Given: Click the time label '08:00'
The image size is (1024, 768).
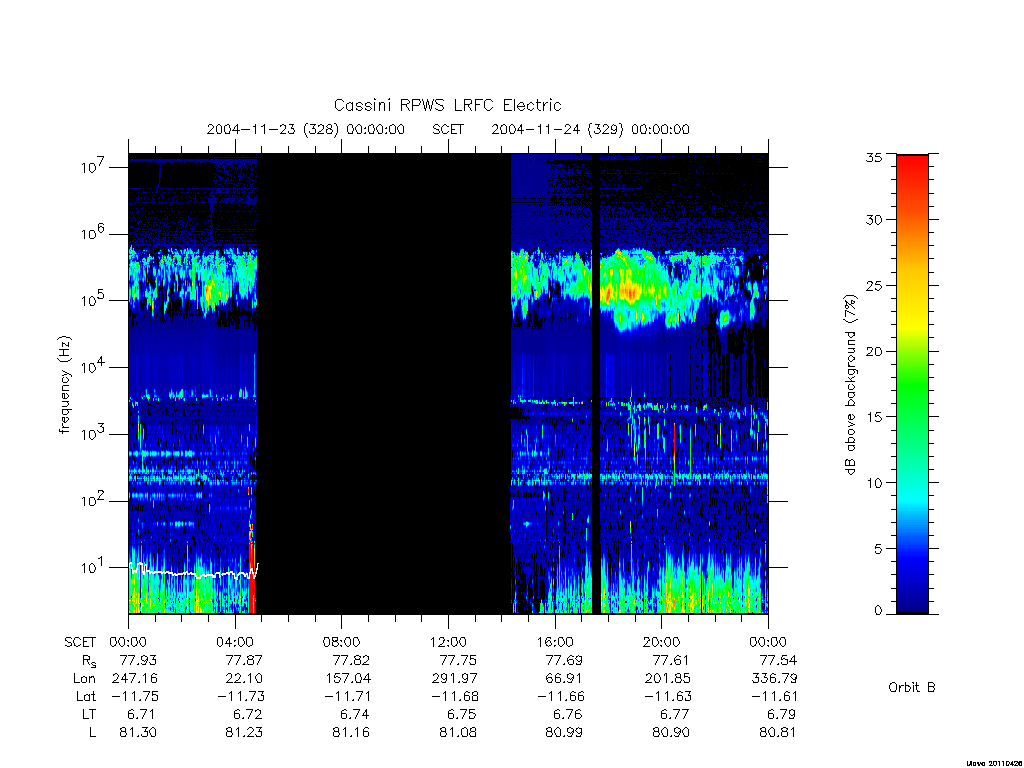Looking at the screenshot, I should 341,642.
